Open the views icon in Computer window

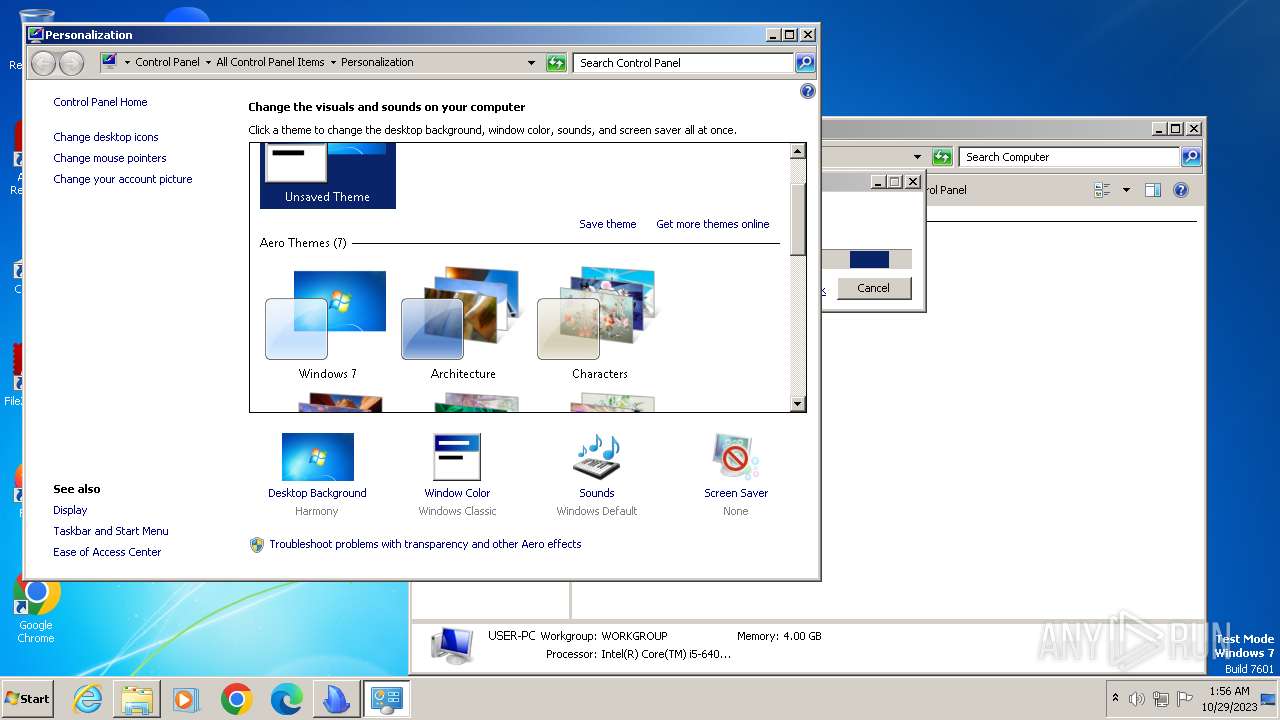click(1103, 190)
